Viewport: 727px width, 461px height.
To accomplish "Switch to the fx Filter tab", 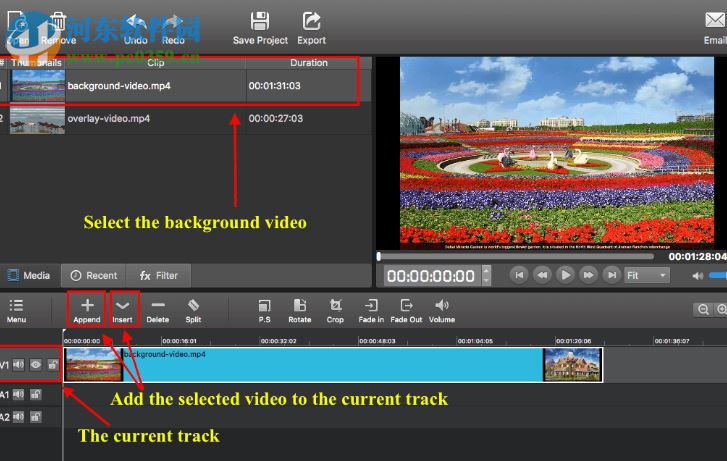I will click(159, 275).
